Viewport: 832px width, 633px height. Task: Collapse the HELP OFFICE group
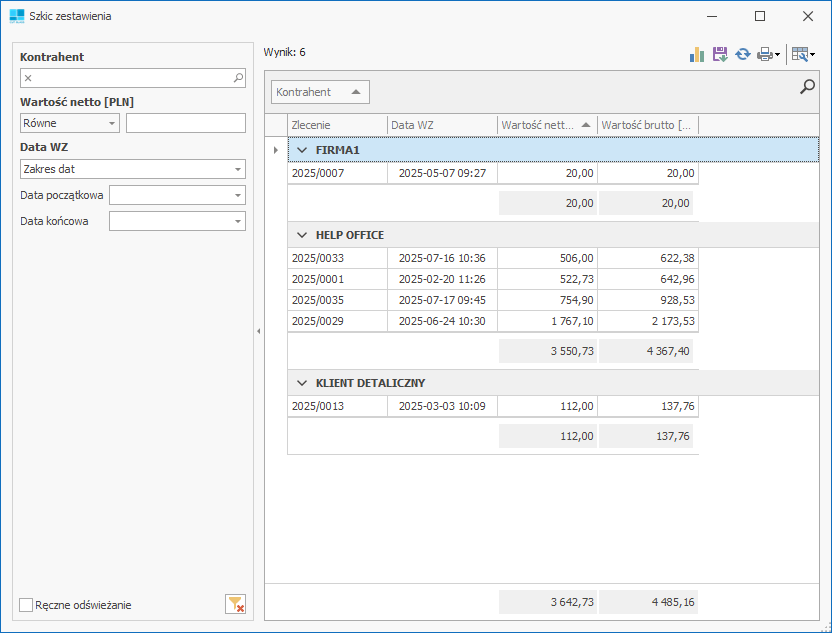coord(302,235)
